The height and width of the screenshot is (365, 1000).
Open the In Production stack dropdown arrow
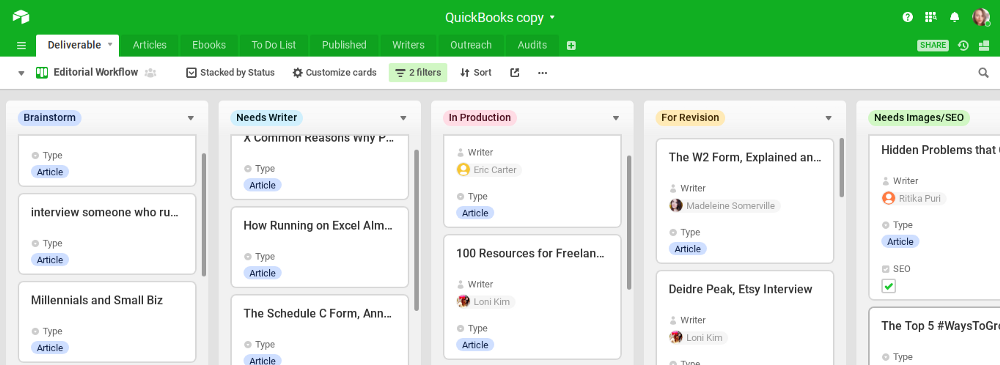pos(615,118)
